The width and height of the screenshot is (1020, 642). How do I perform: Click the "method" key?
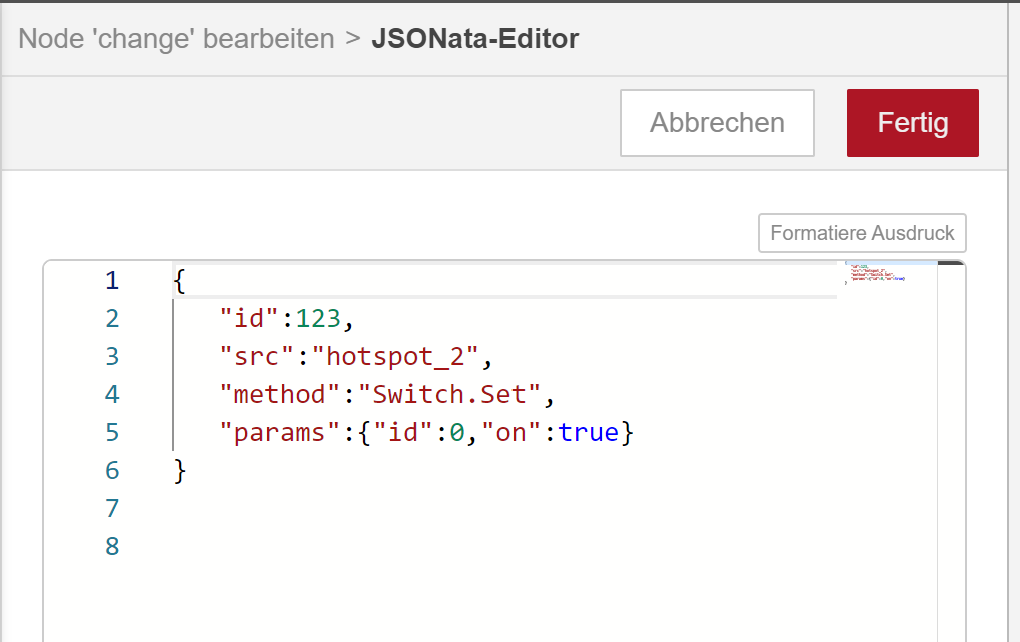tap(280, 394)
